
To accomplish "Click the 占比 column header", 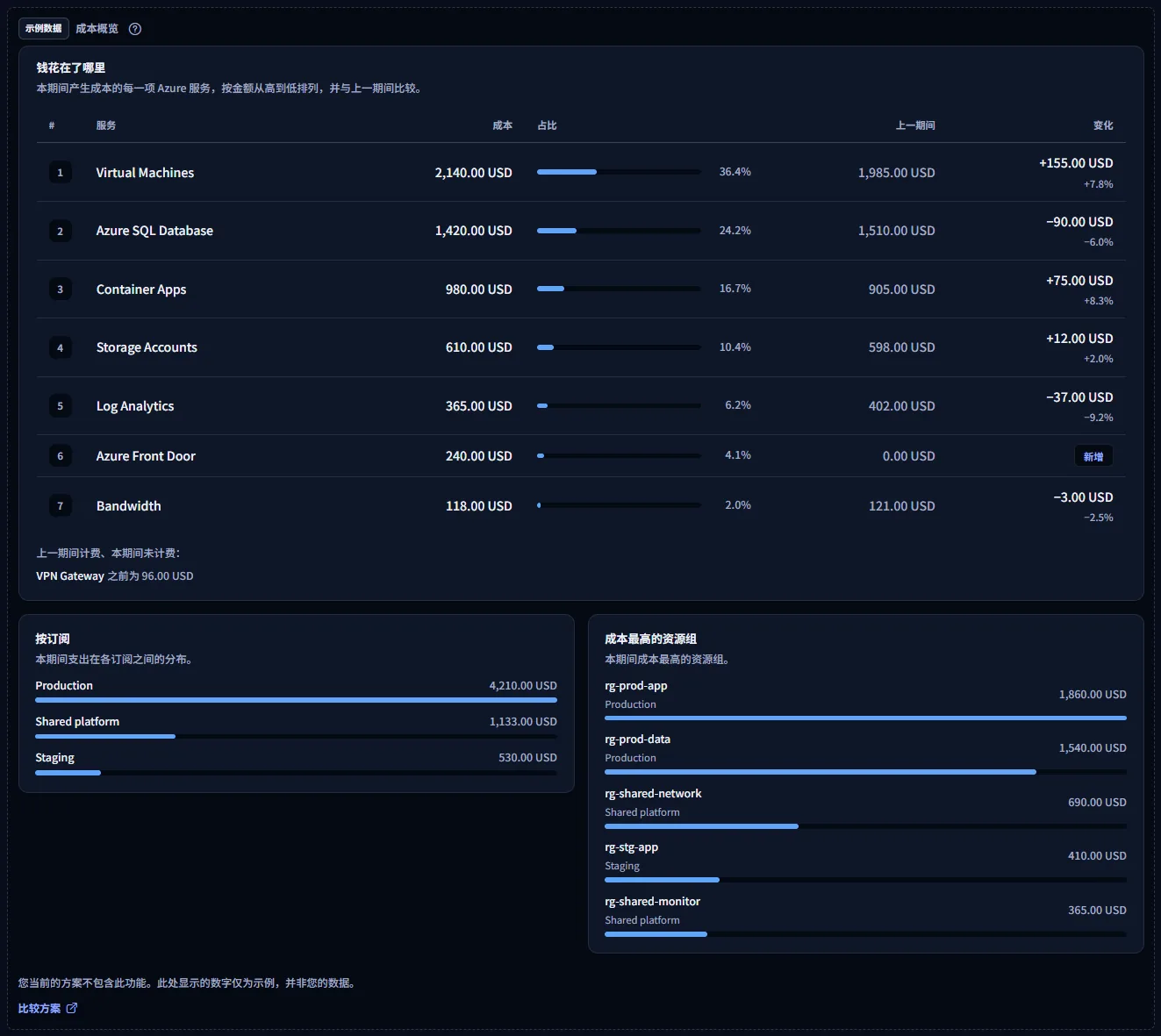I will [547, 125].
